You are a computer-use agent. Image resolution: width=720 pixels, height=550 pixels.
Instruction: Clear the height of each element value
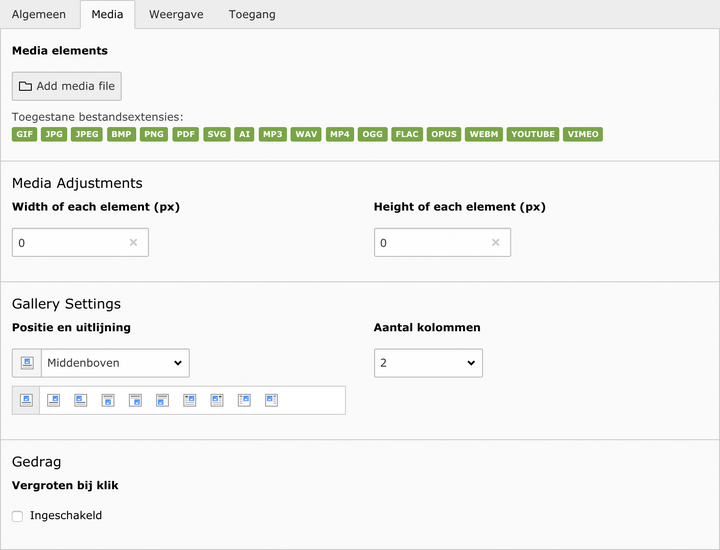tap(495, 243)
